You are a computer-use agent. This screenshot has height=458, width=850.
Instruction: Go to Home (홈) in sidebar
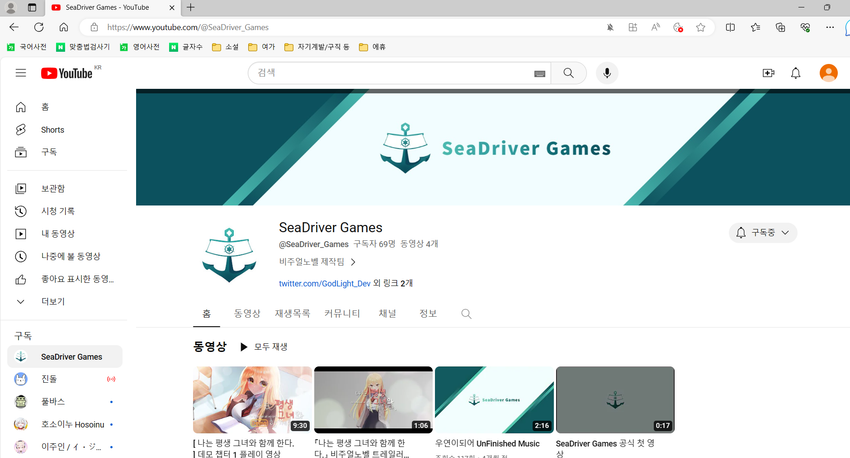coord(67,107)
